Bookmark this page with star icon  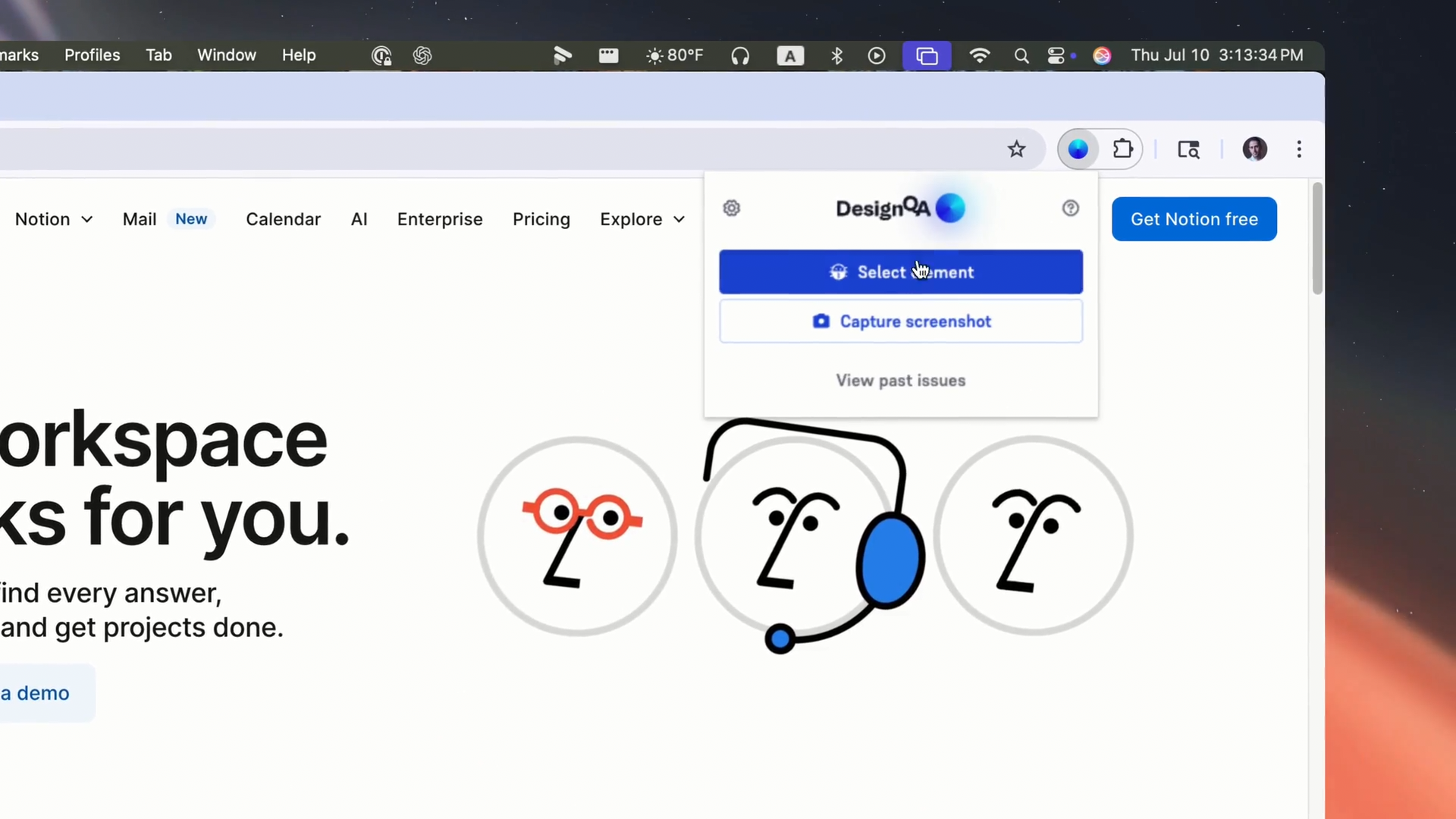pos(1016,149)
